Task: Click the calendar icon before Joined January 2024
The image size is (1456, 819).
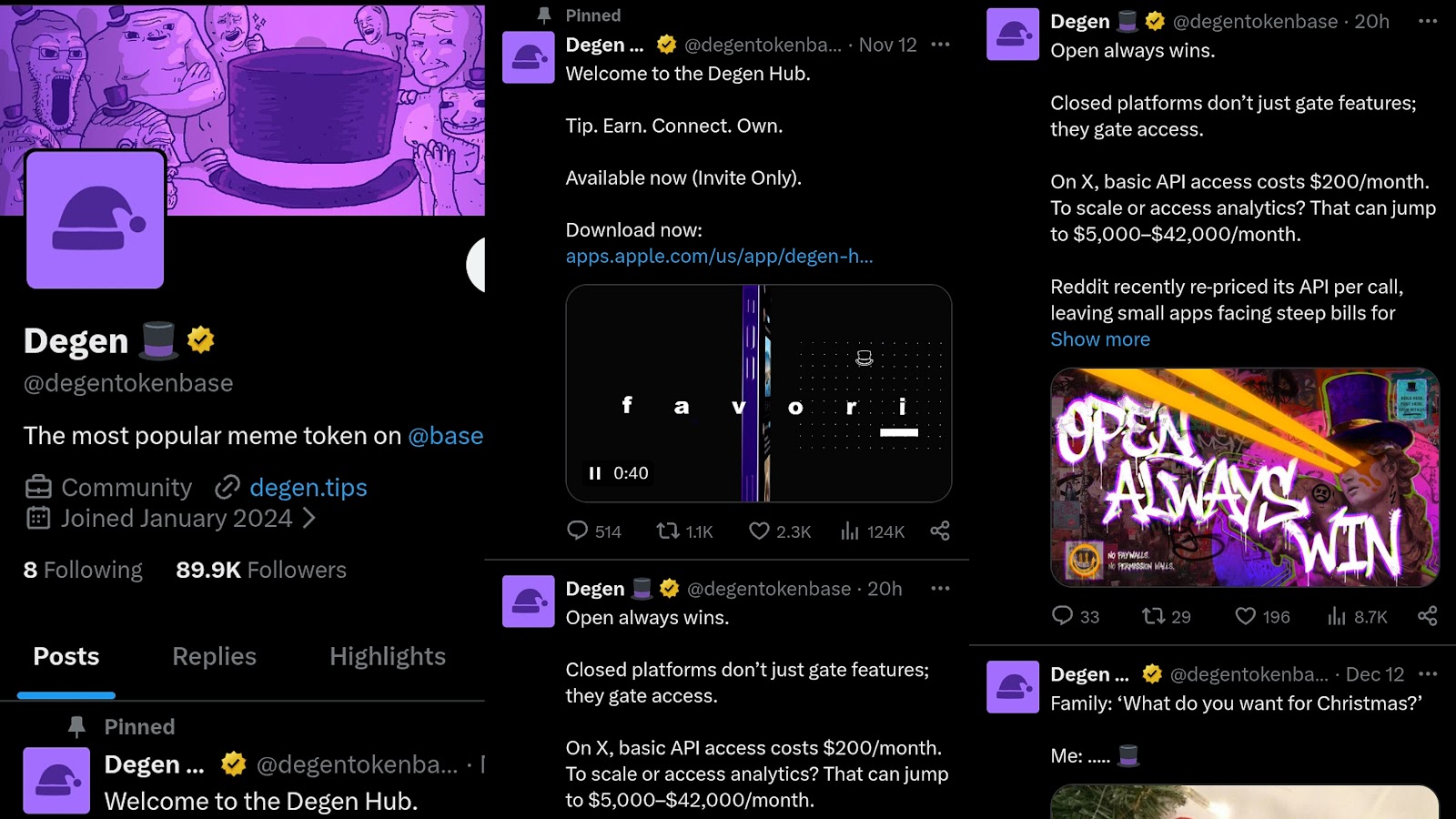Action: pyautogui.click(x=38, y=518)
